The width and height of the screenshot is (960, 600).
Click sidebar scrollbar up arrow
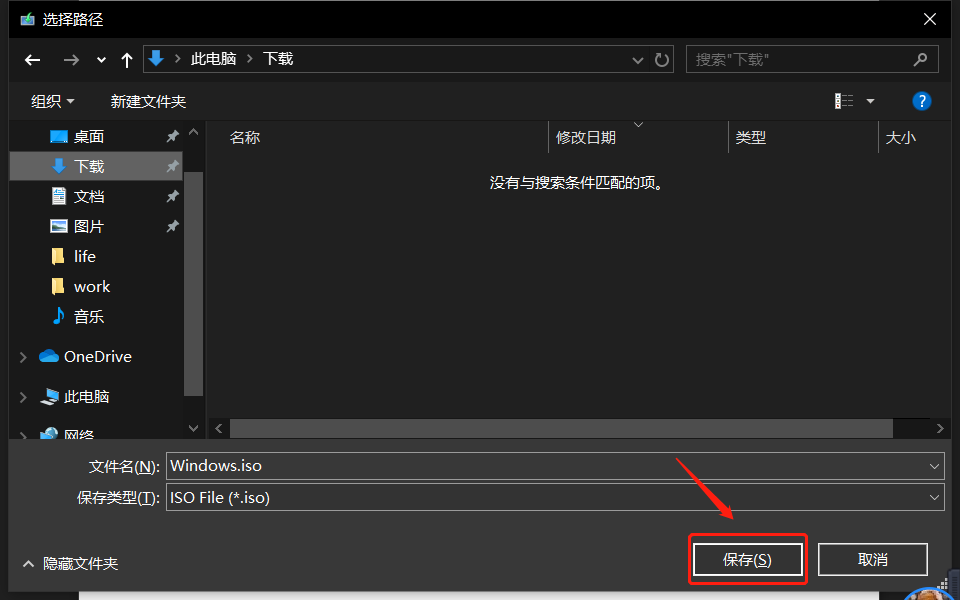point(193,132)
